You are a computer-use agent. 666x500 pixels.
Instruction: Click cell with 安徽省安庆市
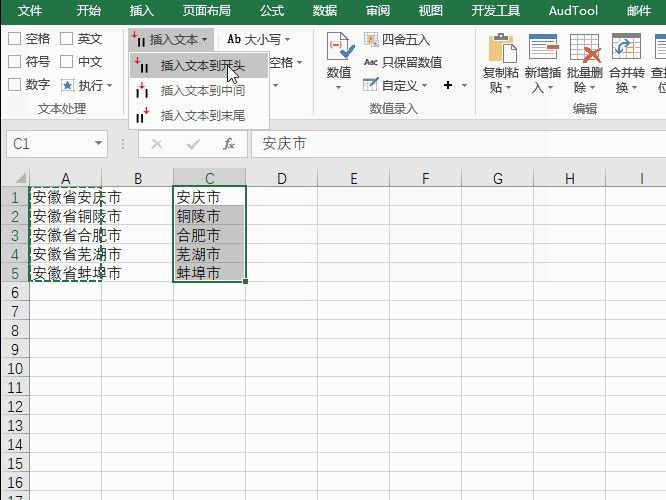pos(65,197)
